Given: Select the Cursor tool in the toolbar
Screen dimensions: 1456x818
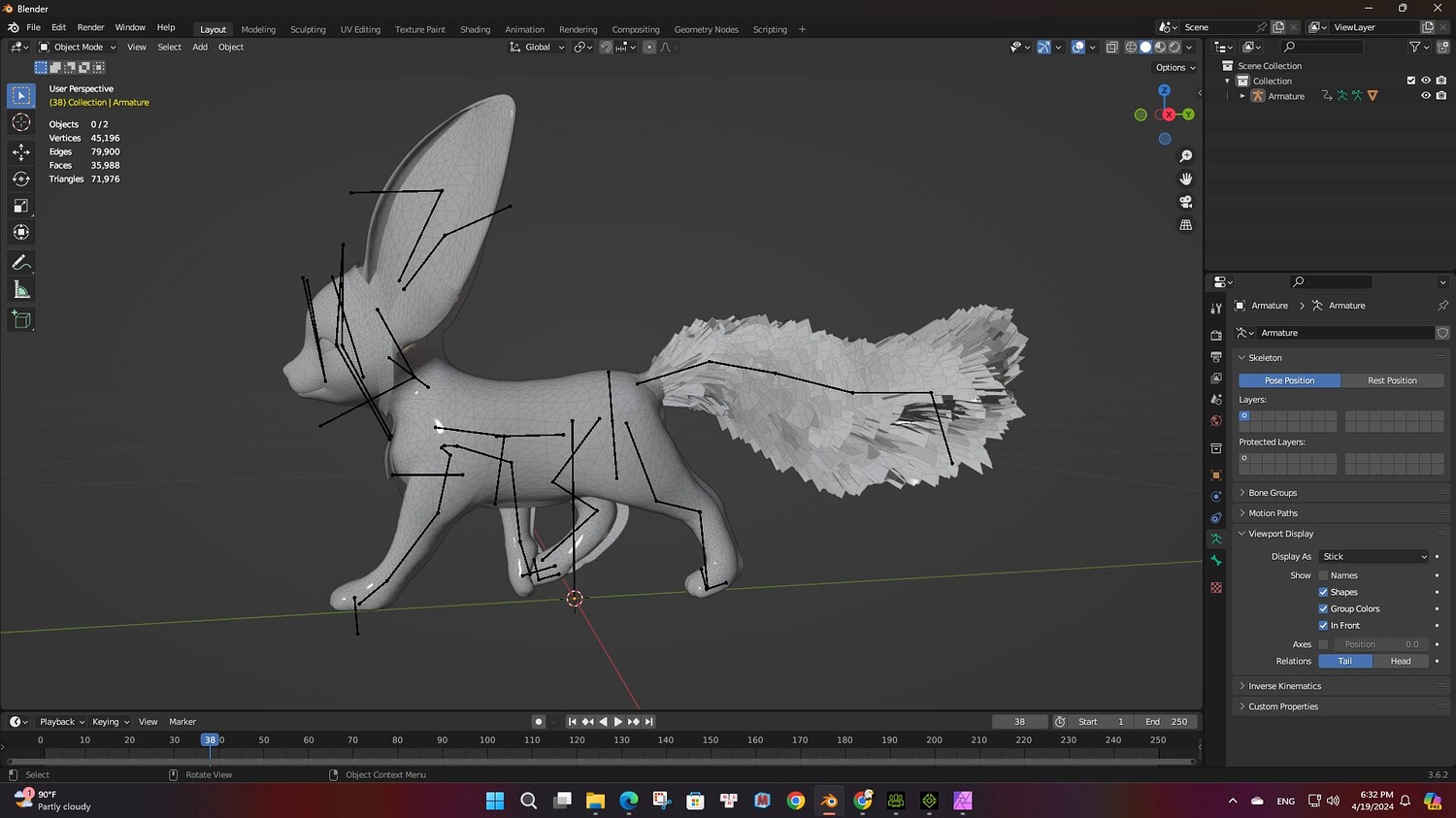Looking at the screenshot, I should coord(21,122).
